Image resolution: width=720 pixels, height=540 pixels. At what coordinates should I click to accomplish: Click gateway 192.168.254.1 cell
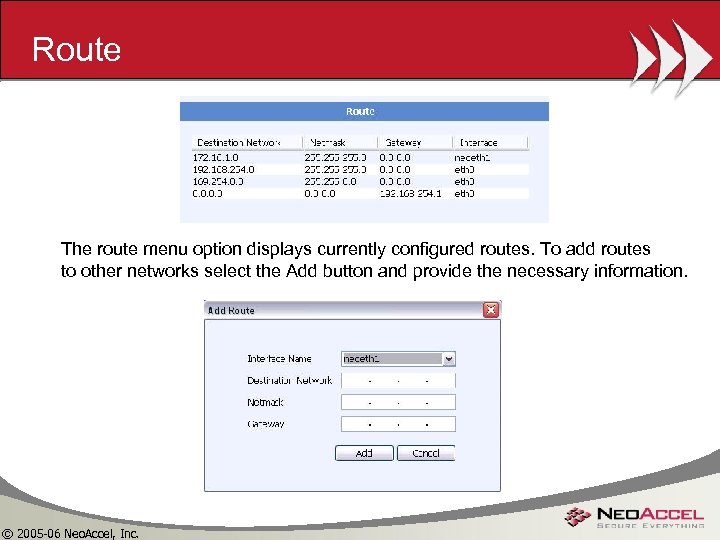[411, 193]
